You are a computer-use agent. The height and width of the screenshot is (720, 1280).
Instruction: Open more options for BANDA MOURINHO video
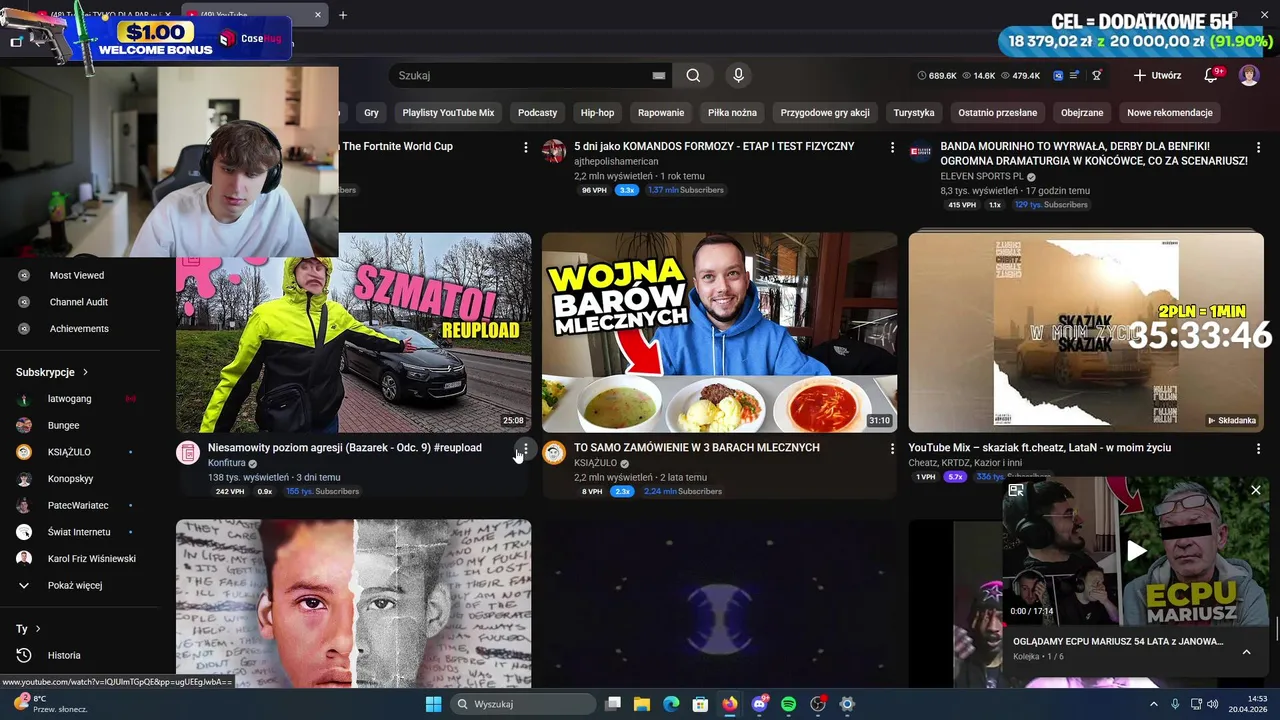click(1258, 147)
